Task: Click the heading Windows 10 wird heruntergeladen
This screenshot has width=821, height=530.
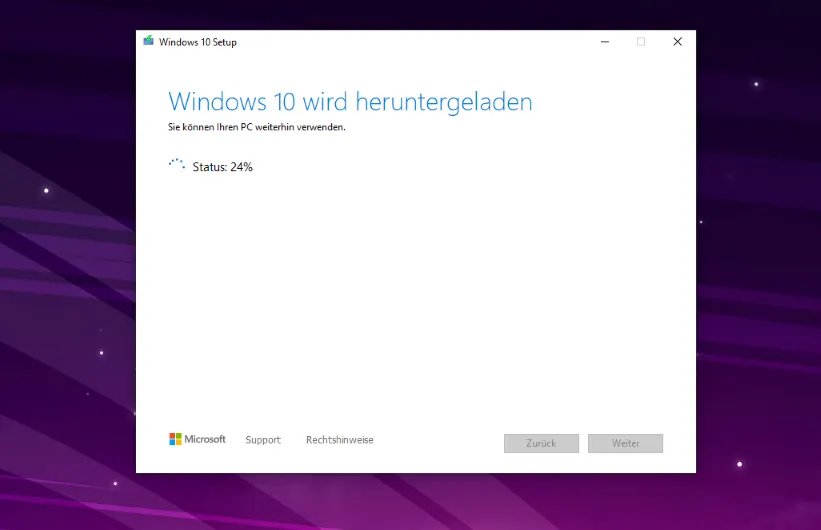Action: tap(350, 102)
